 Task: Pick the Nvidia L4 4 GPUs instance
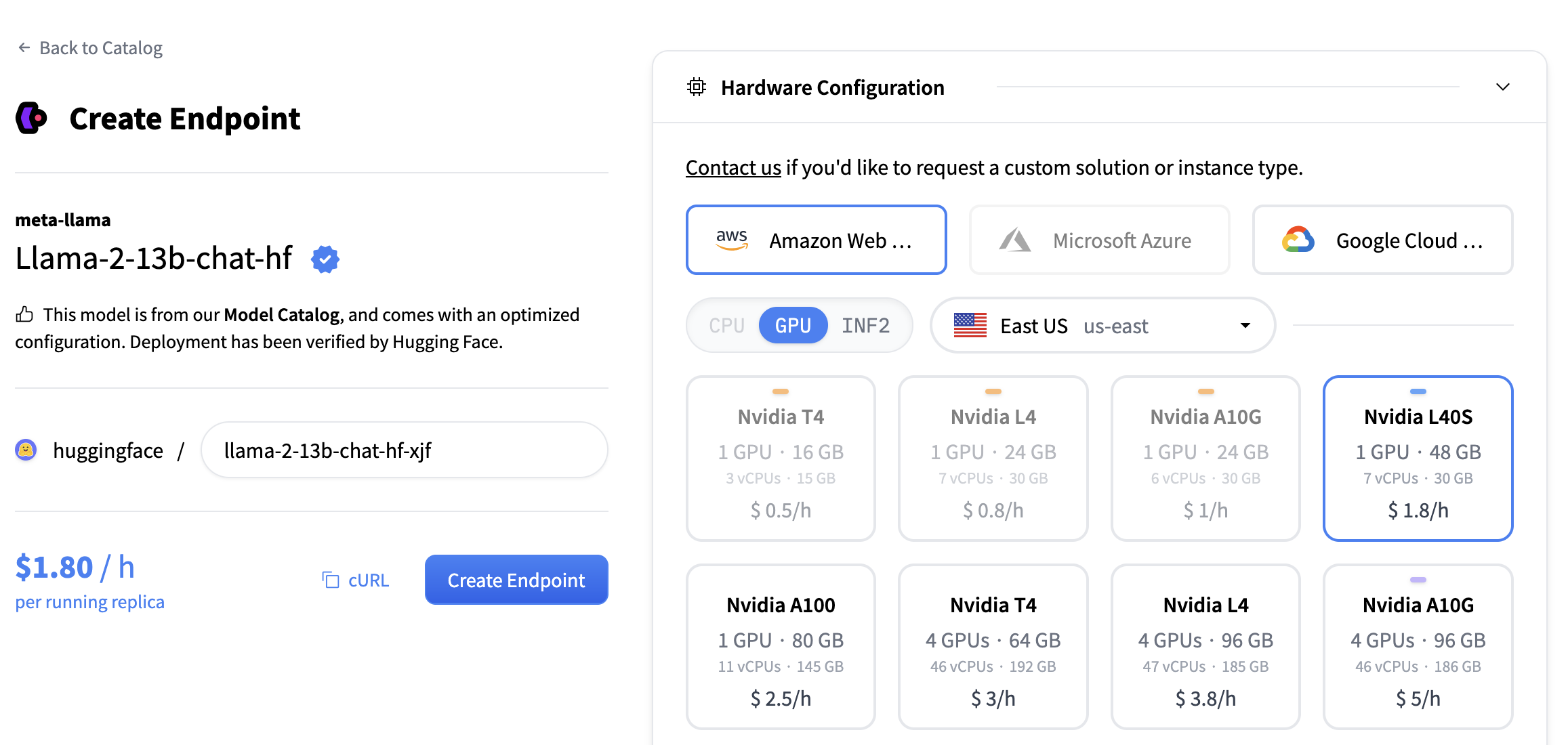[x=1205, y=646]
